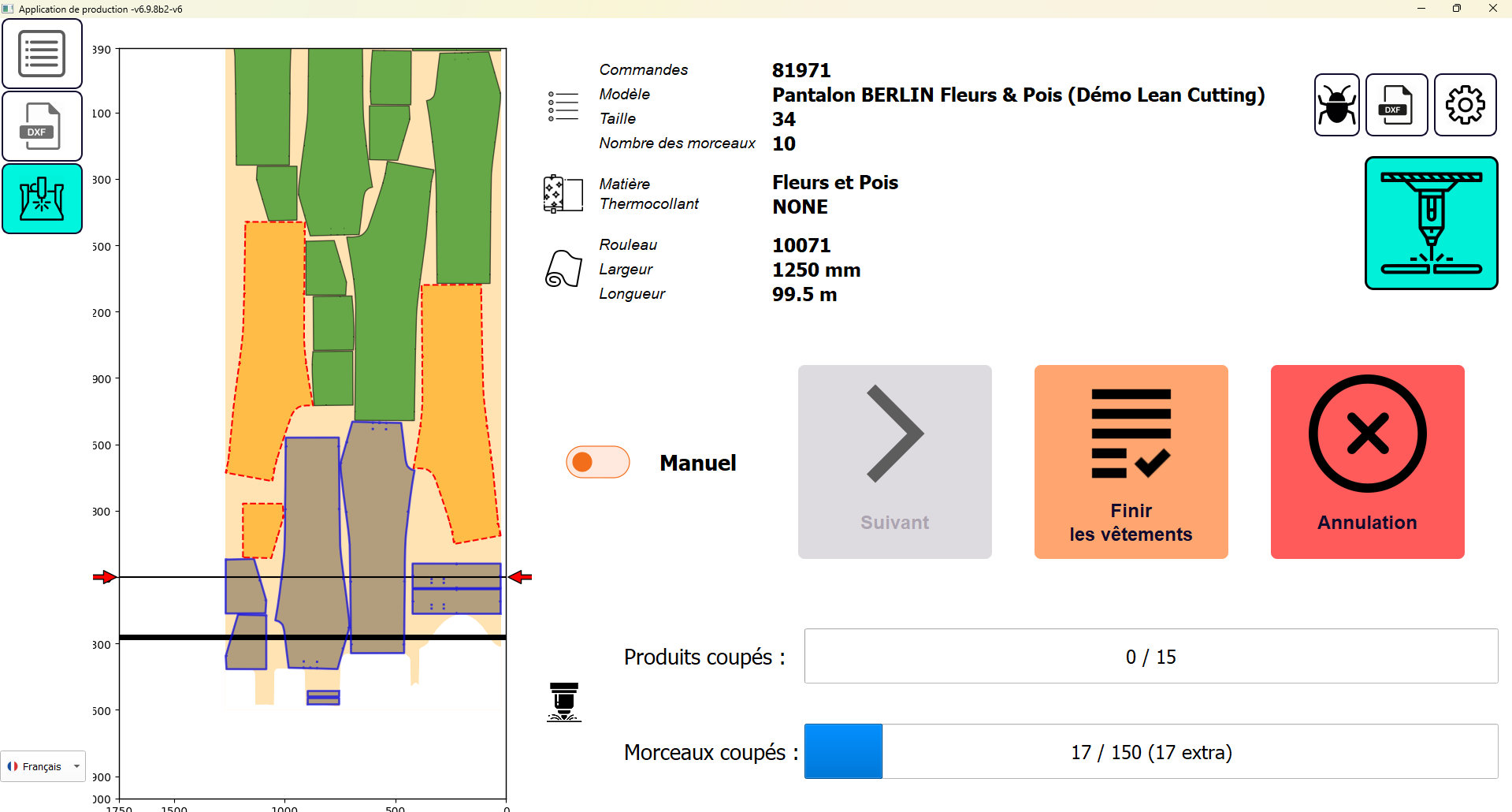1512x812 pixels.
Task: Click the Suivant next button
Action: (x=894, y=462)
